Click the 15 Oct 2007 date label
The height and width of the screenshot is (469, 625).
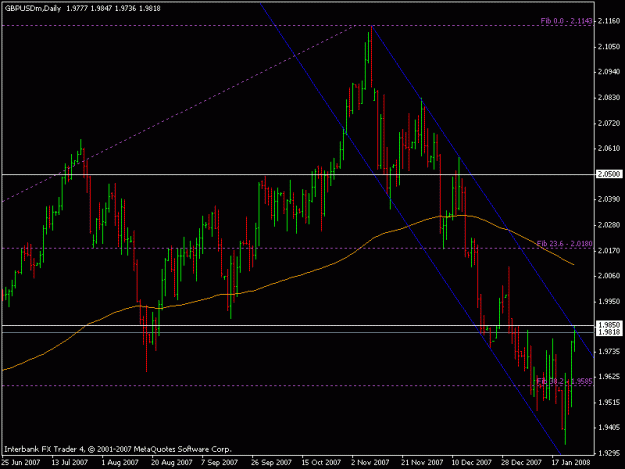tap(321, 462)
